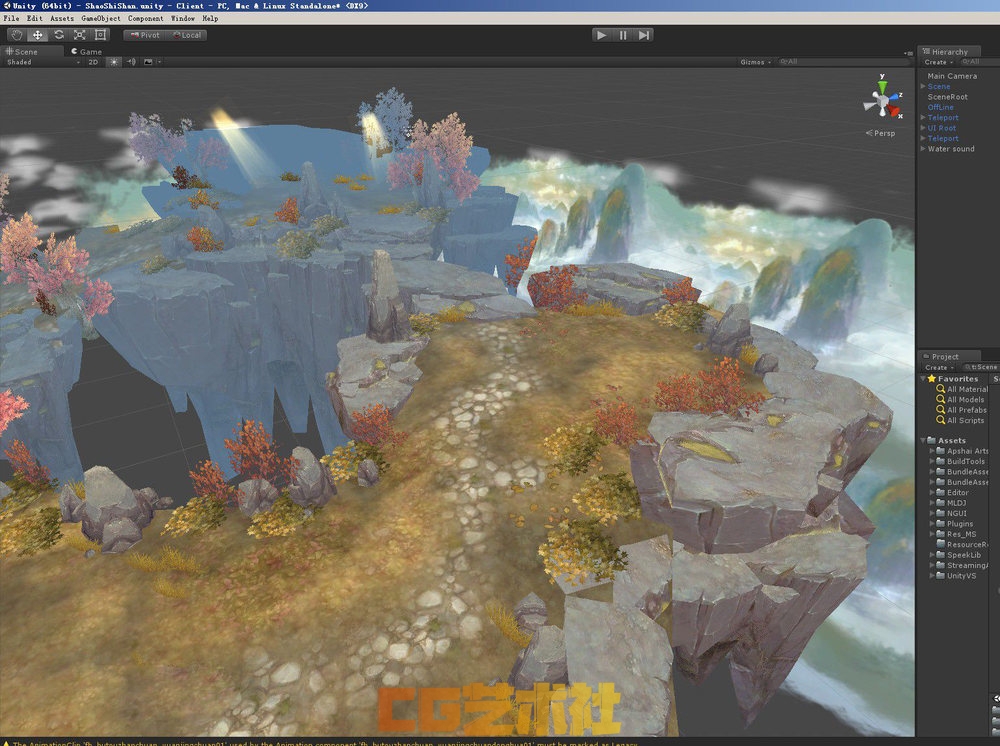Select the UnityVS folder
1000x746 pixels.
(x=956, y=576)
